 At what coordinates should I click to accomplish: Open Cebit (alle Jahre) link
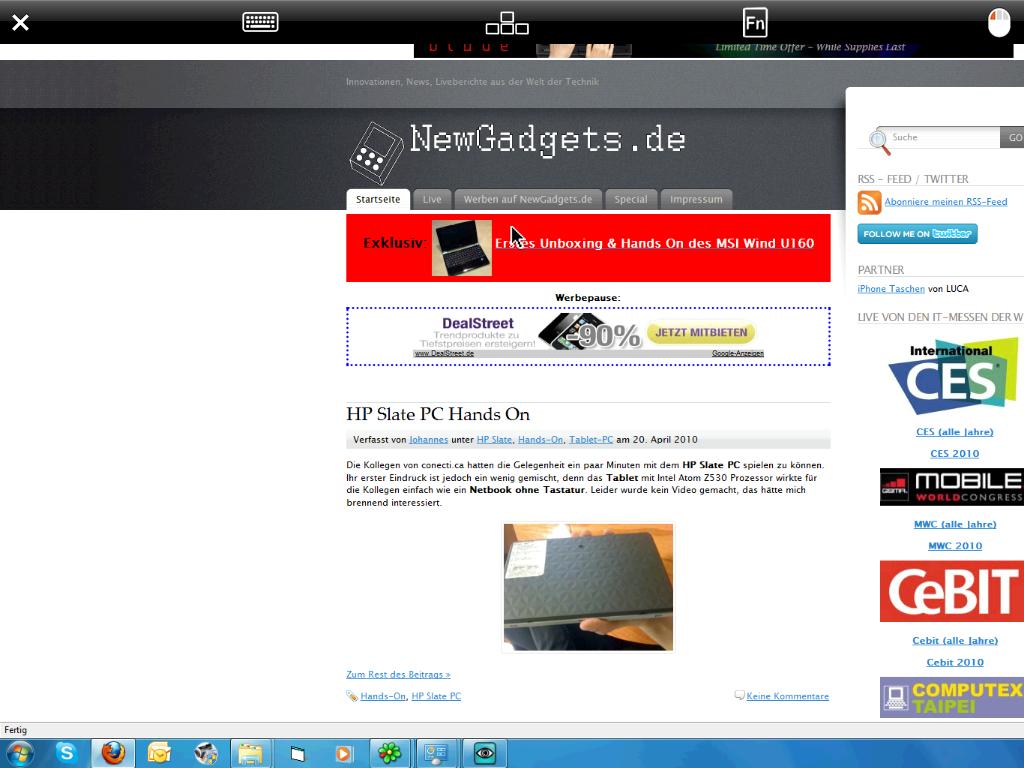click(x=955, y=641)
